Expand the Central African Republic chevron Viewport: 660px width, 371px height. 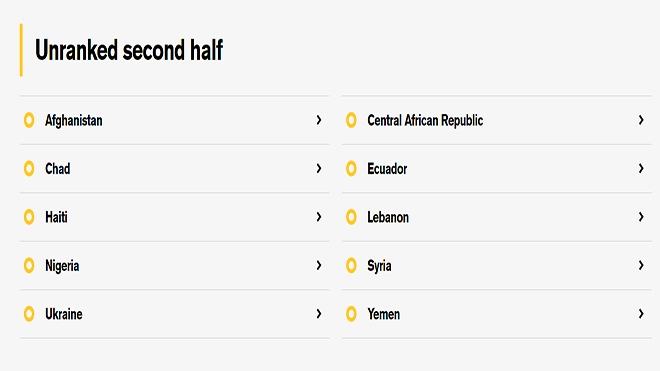pos(641,120)
